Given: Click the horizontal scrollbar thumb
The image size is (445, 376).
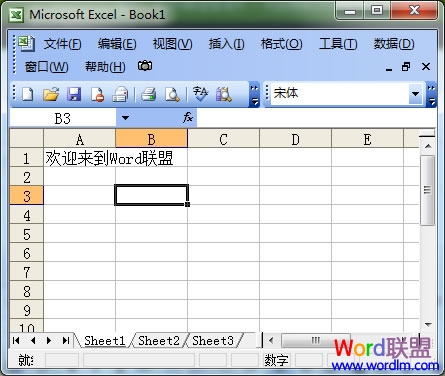Looking at the screenshot, I should [315, 340].
